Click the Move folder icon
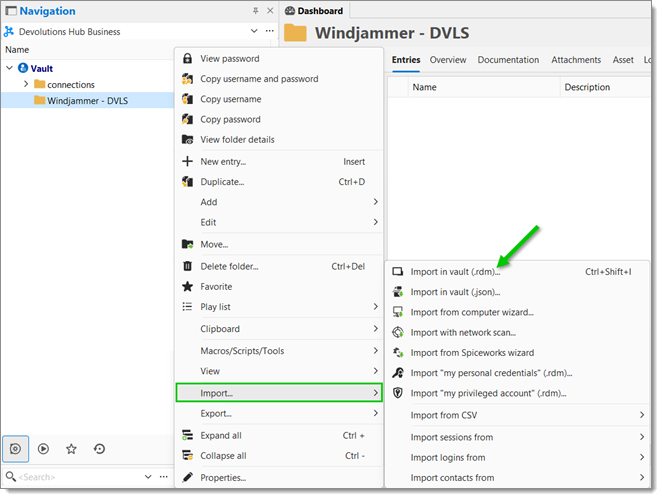662x499 pixels. pyautogui.click(x=187, y=244)
